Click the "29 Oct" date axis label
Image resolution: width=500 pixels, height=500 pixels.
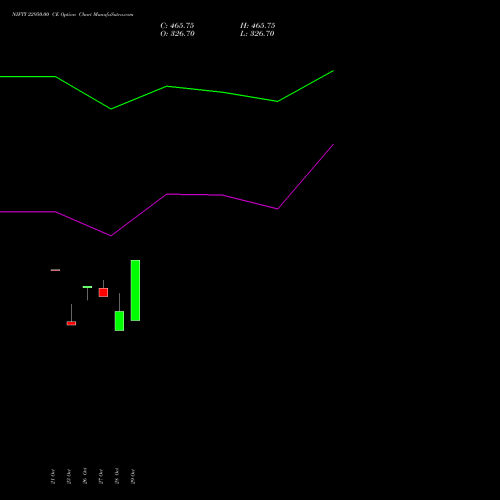(x=133, y=476)
